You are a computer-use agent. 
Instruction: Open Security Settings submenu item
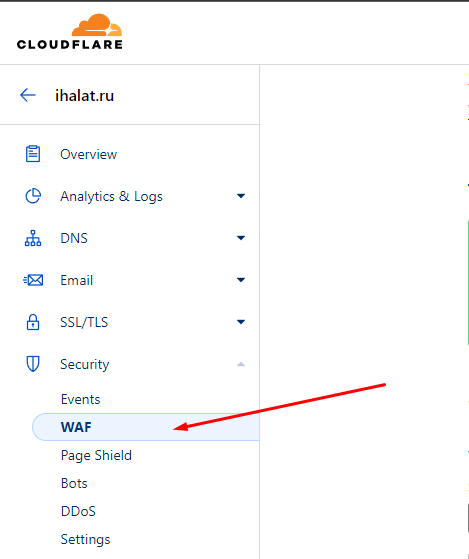click(86, 539)
